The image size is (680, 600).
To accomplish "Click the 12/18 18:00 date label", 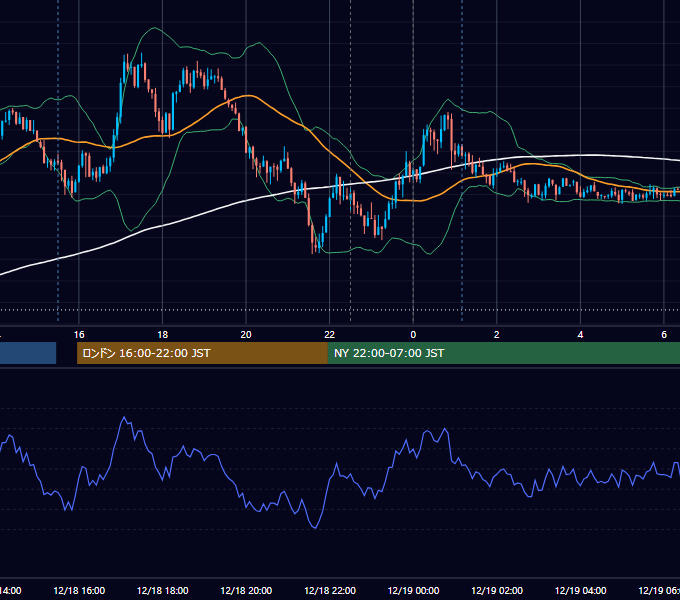I will pos(163,590).
